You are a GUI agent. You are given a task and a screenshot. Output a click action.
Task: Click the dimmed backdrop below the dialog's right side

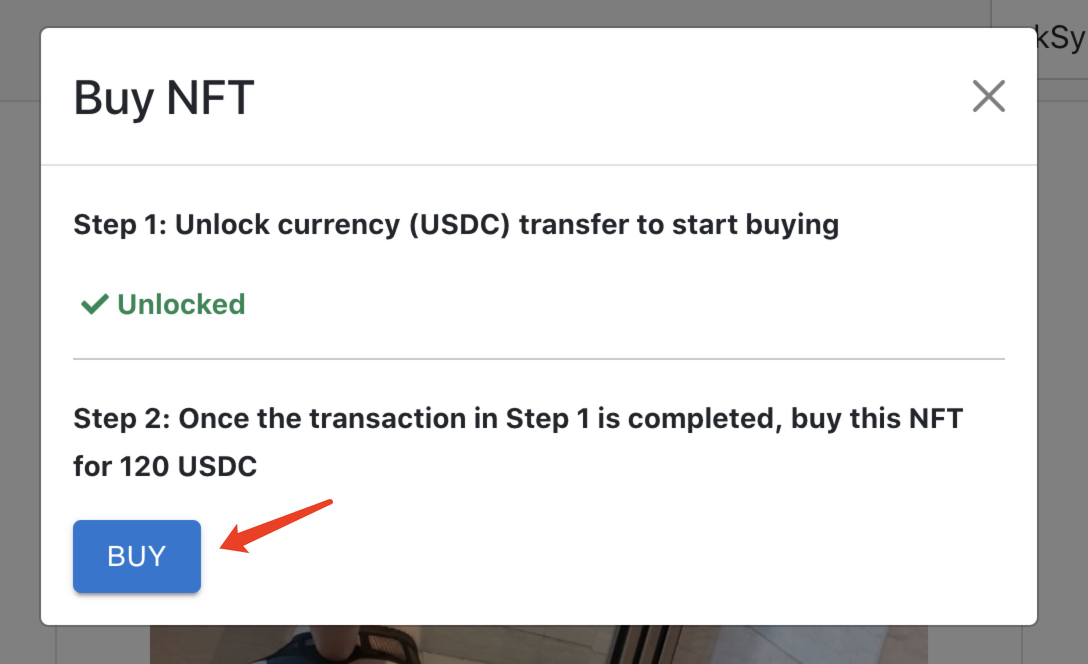pos(1000,646)
